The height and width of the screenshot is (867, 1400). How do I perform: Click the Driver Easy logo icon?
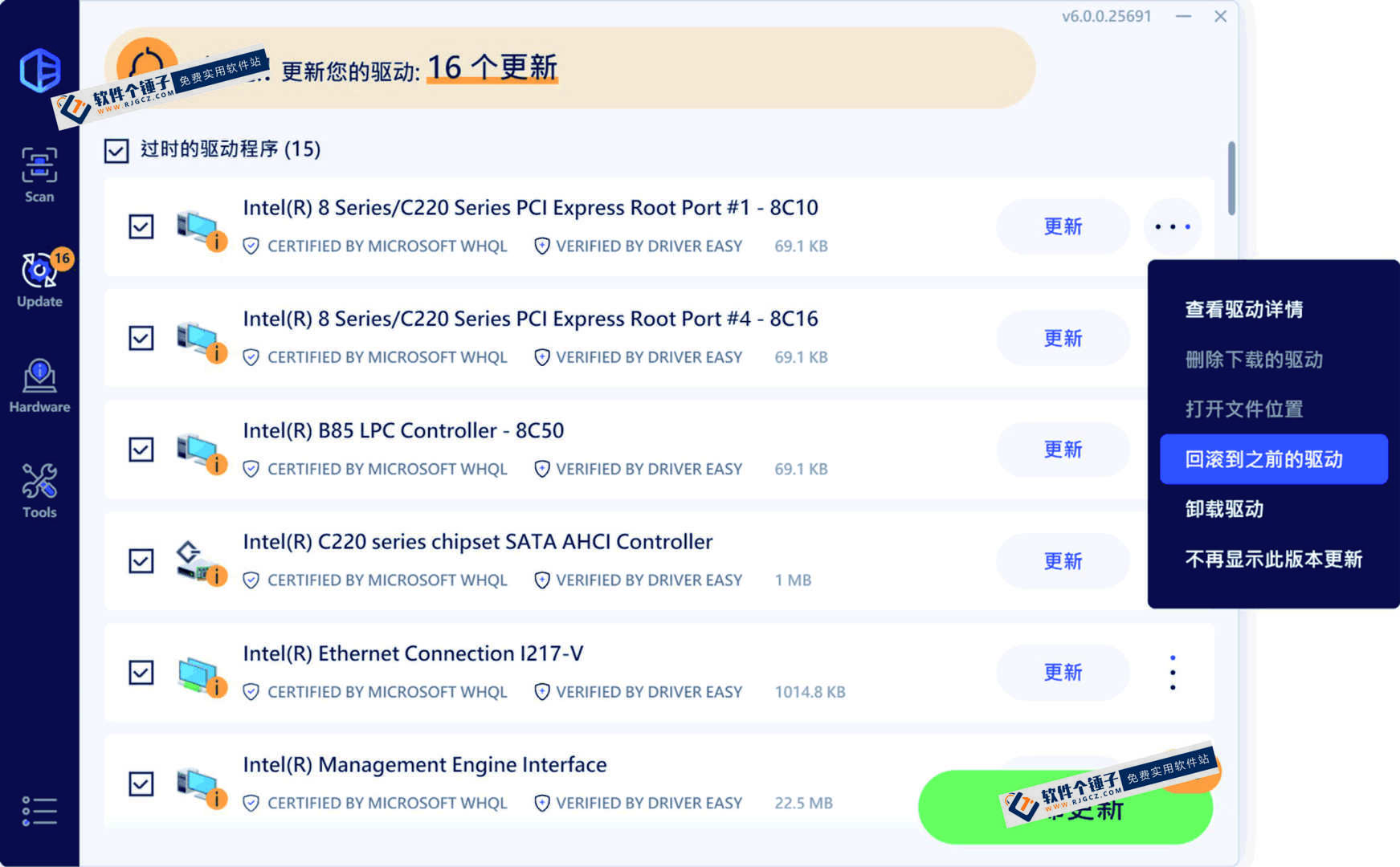pyautogui.click(x=39, y=70)
